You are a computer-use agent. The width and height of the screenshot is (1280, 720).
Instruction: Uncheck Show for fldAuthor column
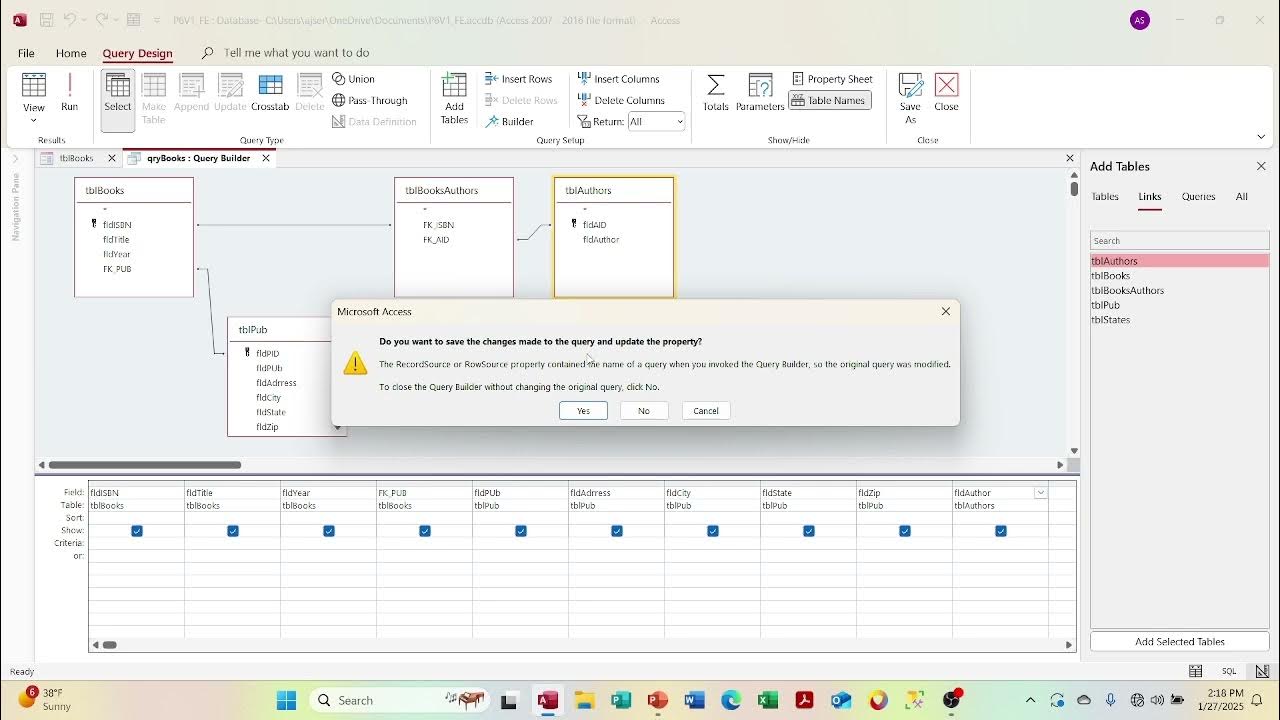tap(1001, 531)
